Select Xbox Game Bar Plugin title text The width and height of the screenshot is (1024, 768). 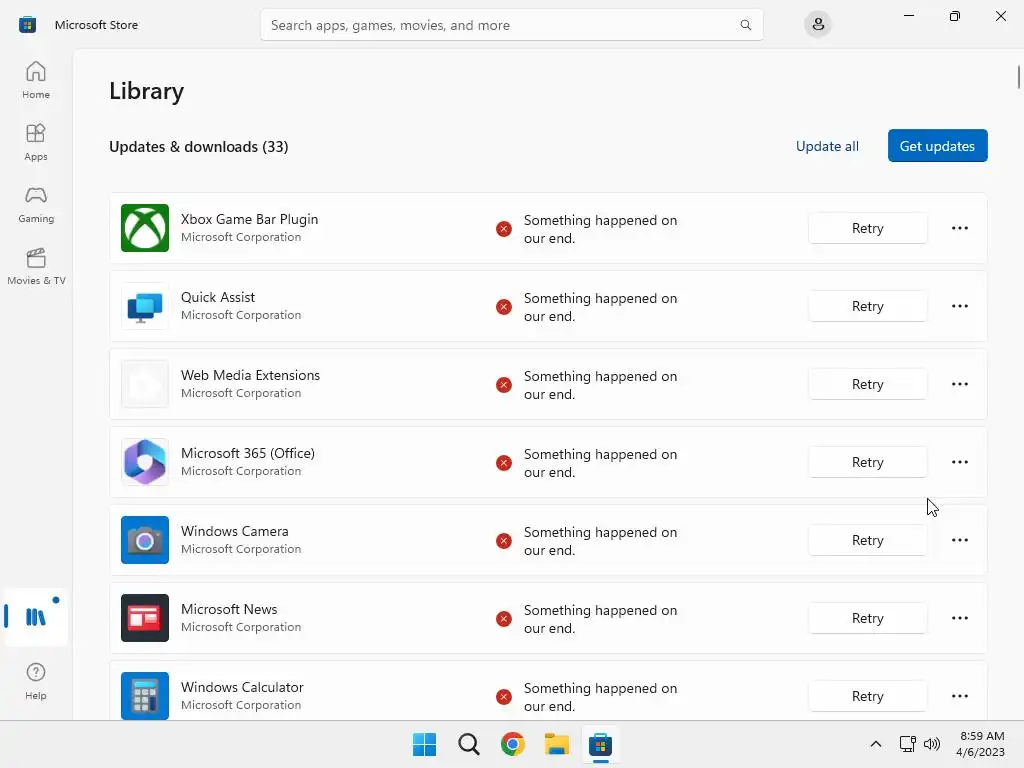tap(249, 219)
